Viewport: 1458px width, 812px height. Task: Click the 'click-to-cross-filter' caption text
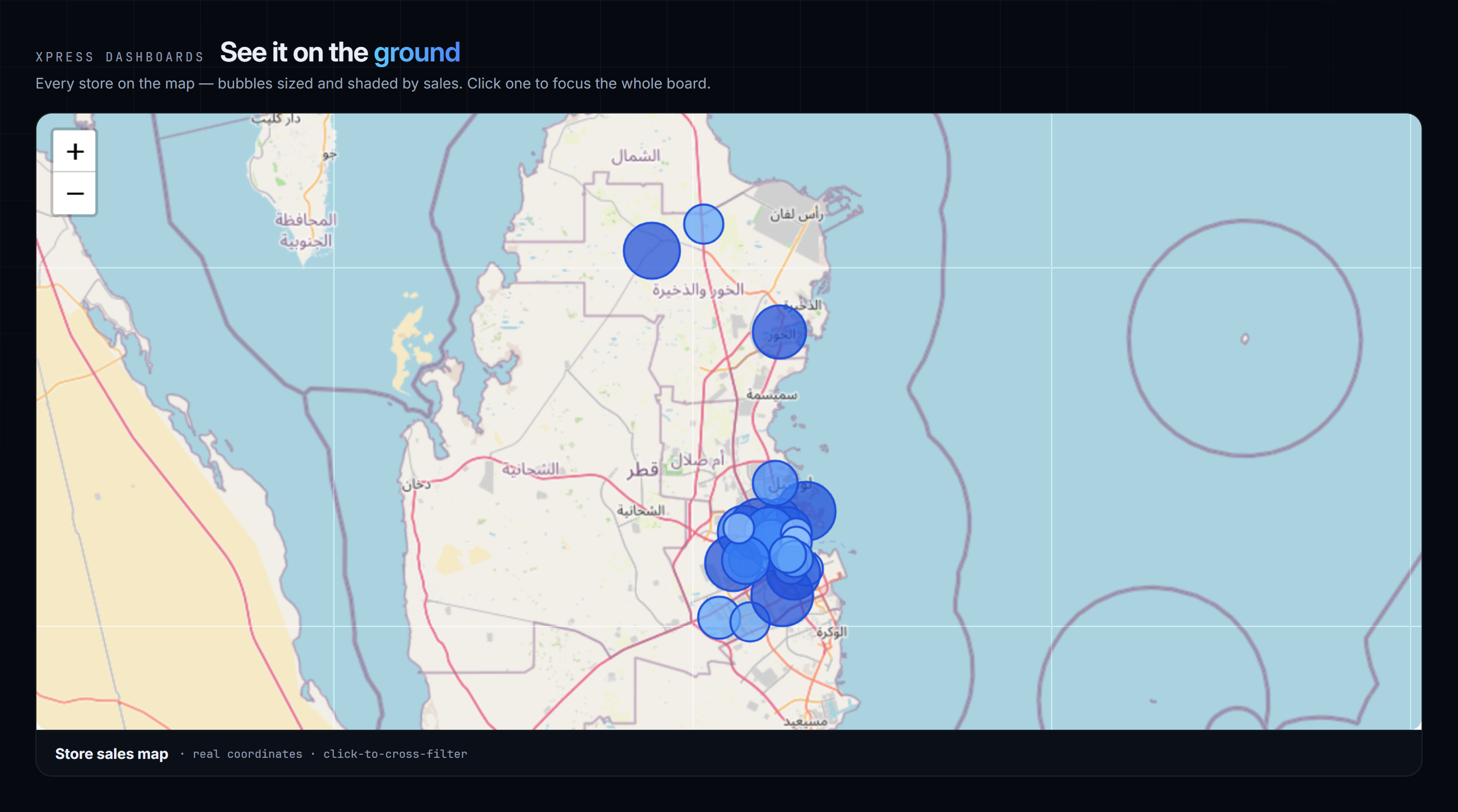click(395, 754)
